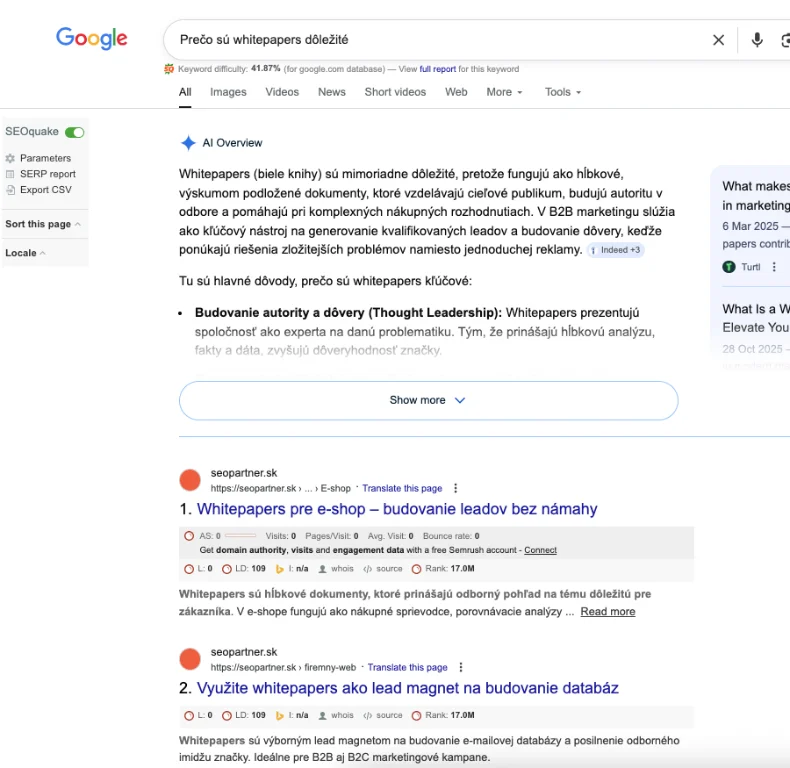
Task: Open three-dot menu for second seopartner.sk result
Action: click(461, 667)
